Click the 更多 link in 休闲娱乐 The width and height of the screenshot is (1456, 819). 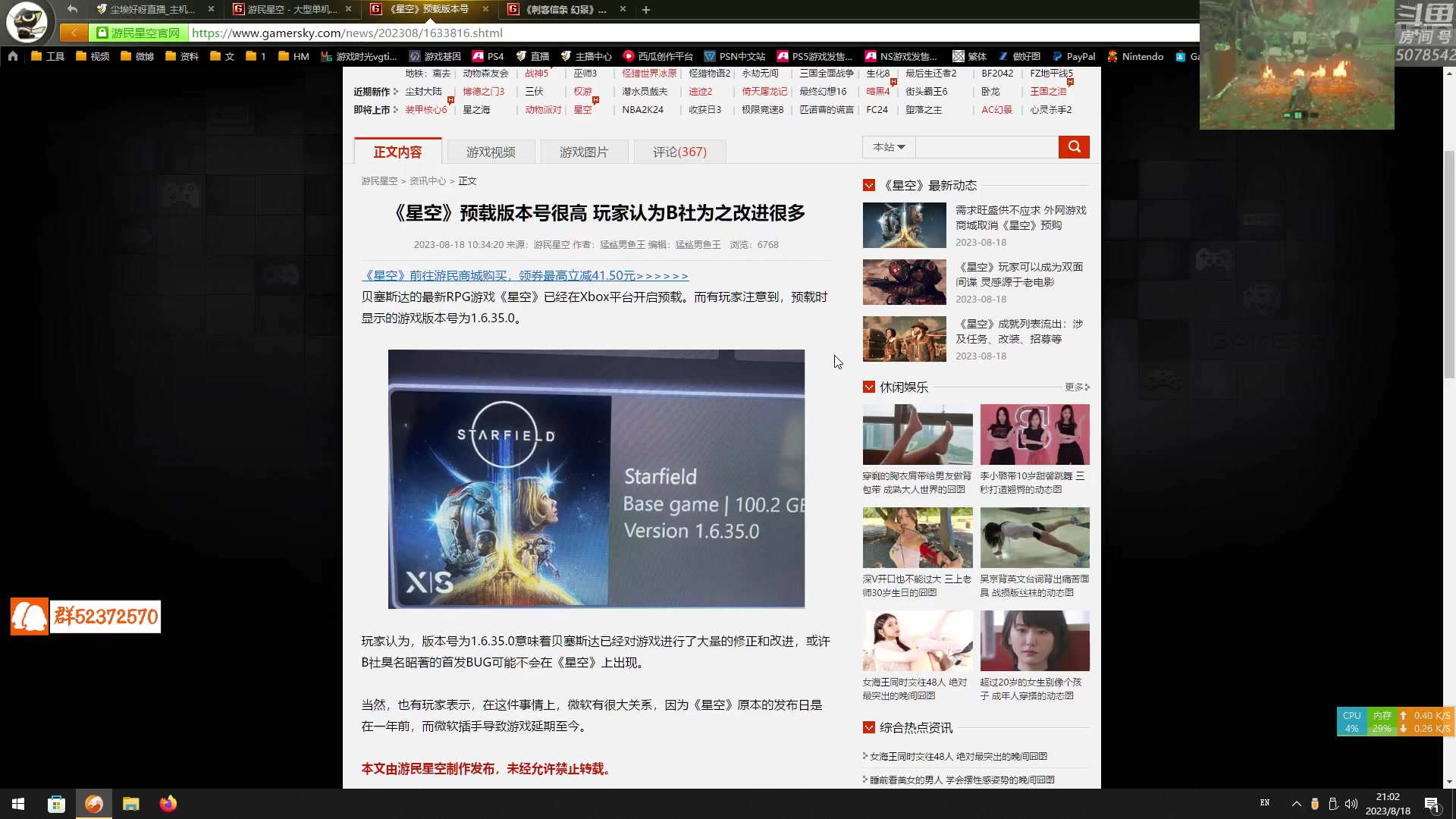(1077, 387)
